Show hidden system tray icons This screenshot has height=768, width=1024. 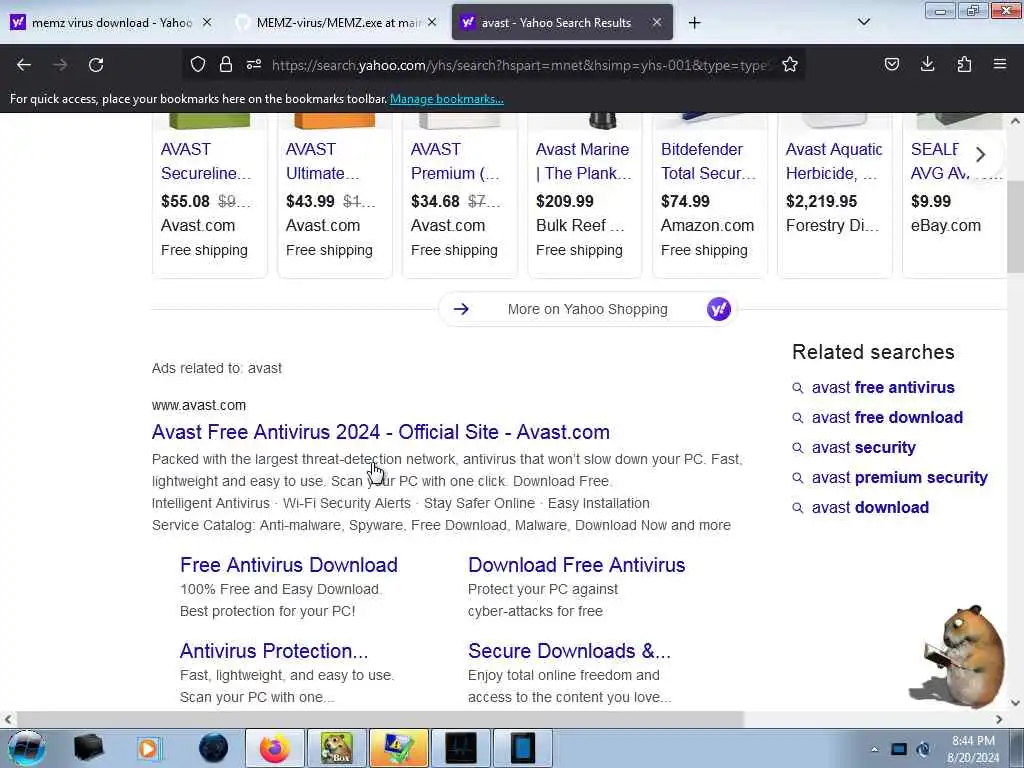[x=874, y=749]
